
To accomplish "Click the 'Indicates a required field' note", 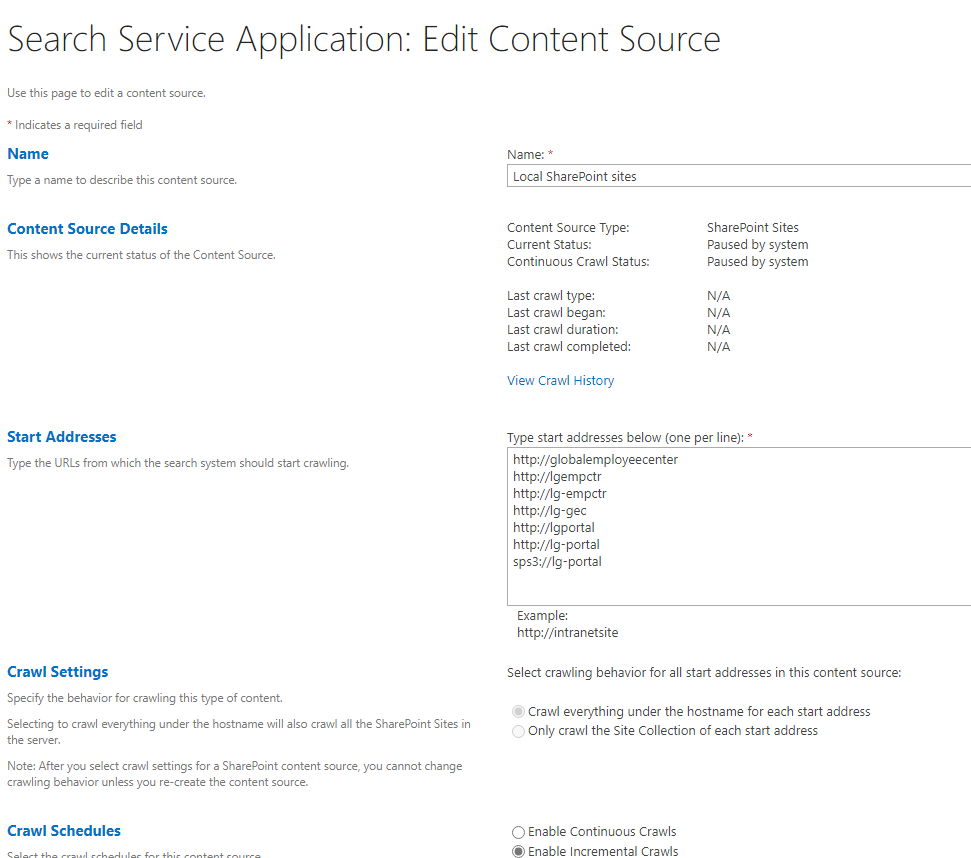I will coord(75,124).
